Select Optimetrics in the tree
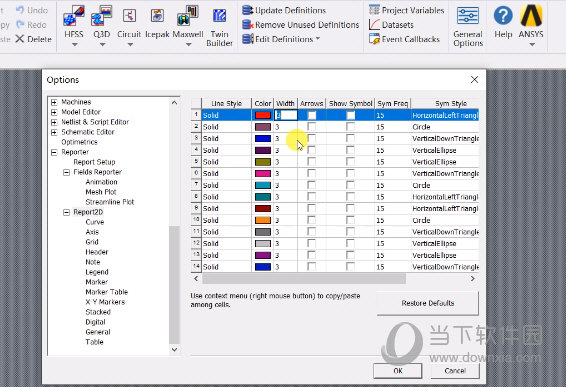 pos(79,142)
